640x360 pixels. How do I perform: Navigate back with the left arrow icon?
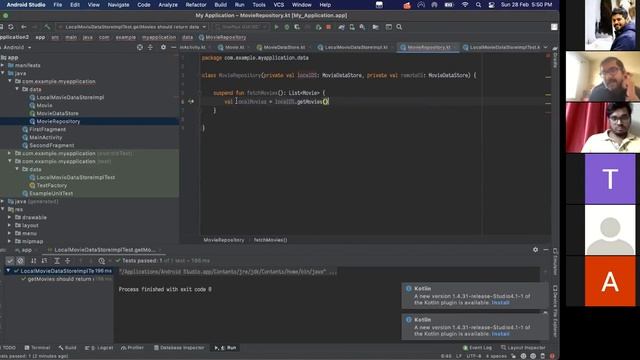[24, 27]
